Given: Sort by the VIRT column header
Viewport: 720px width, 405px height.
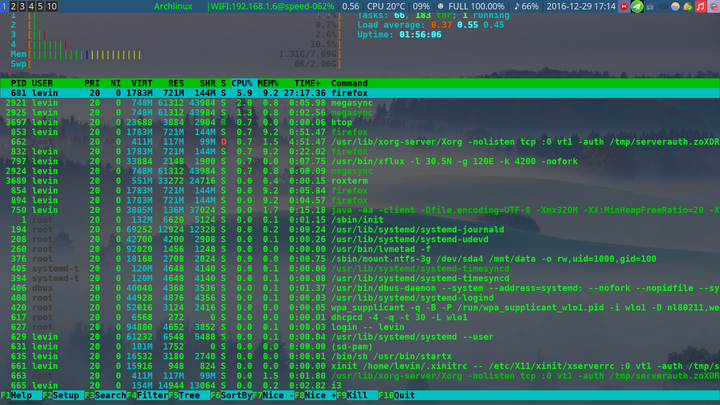Looking at the screenshot, I should (141, 83).
